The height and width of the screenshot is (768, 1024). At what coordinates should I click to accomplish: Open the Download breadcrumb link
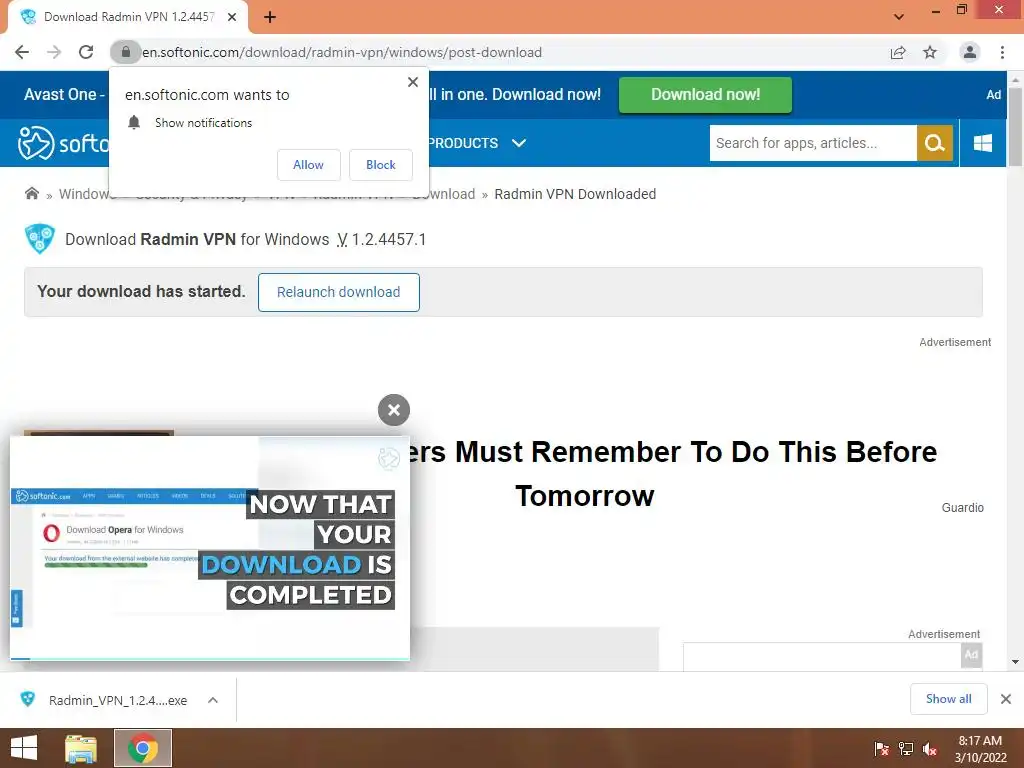point(452,194)
